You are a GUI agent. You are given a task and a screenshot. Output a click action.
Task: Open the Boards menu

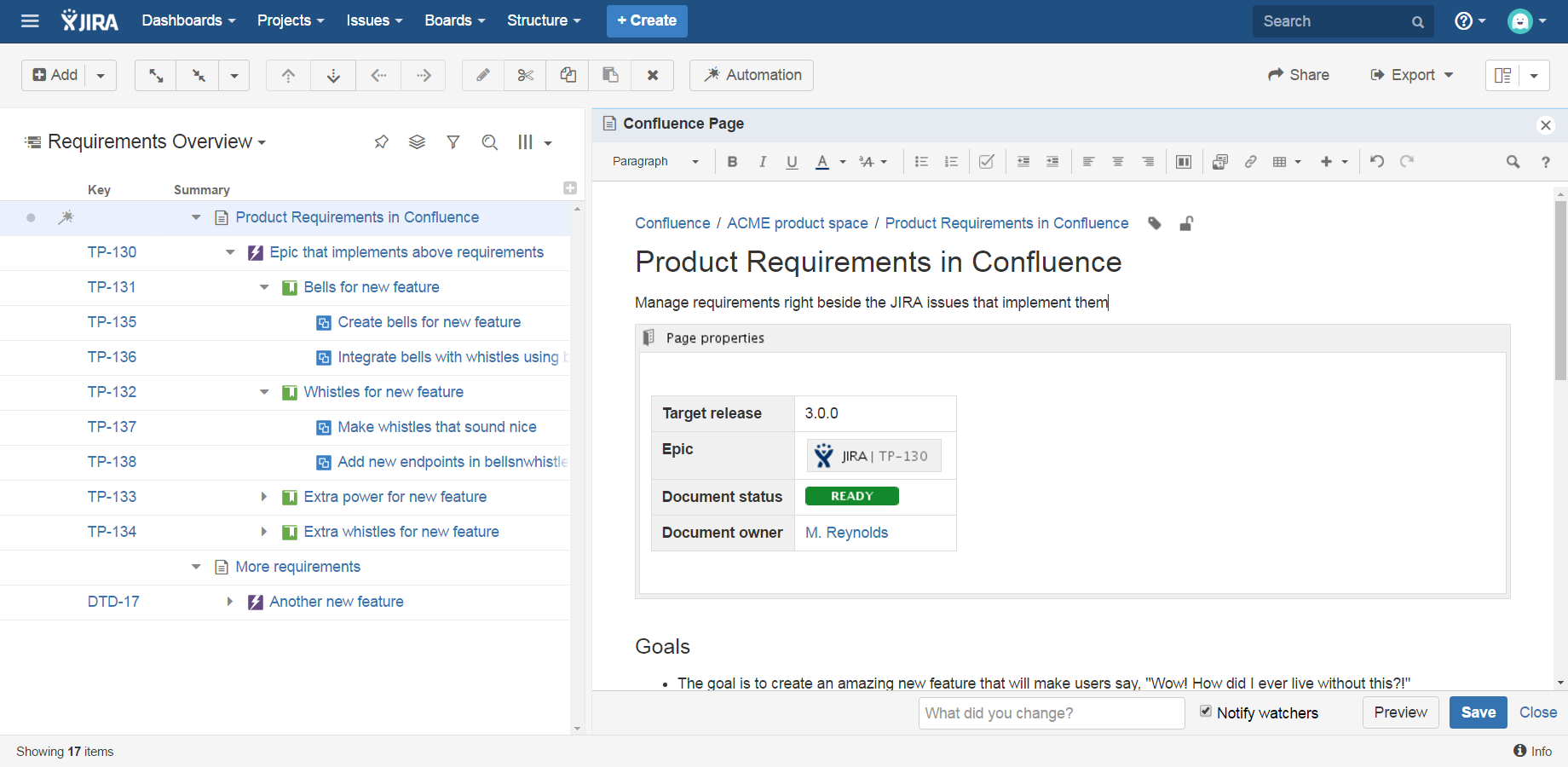pyautogui.click(x=454, y=20)
